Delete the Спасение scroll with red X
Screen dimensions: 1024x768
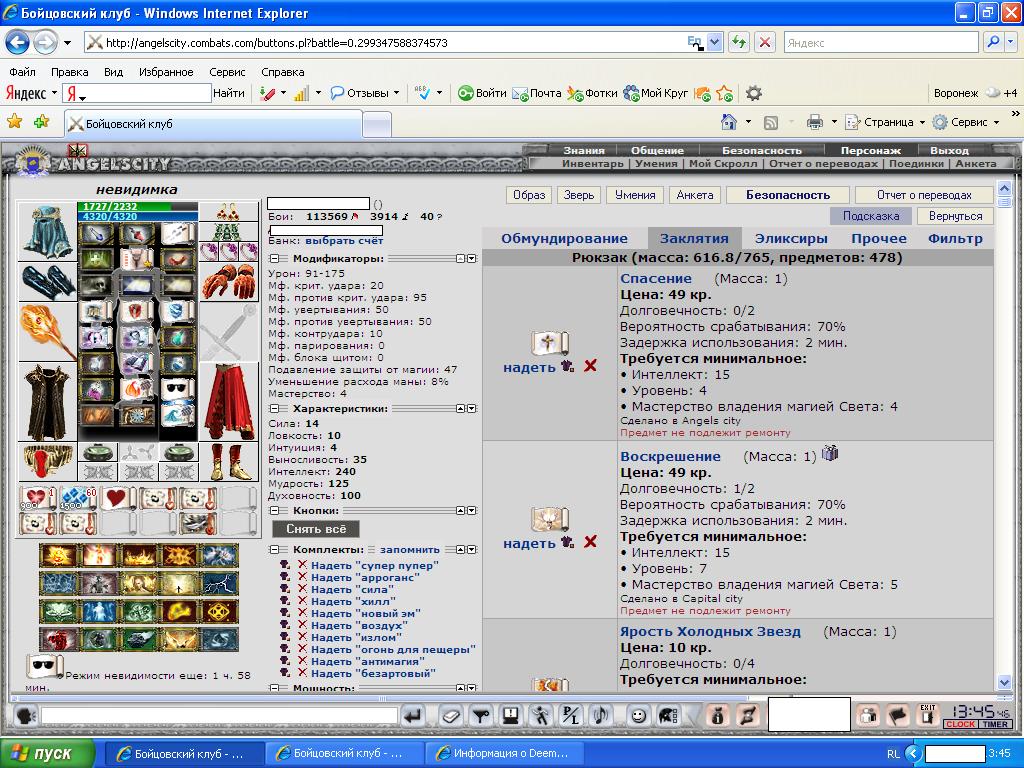590,366
